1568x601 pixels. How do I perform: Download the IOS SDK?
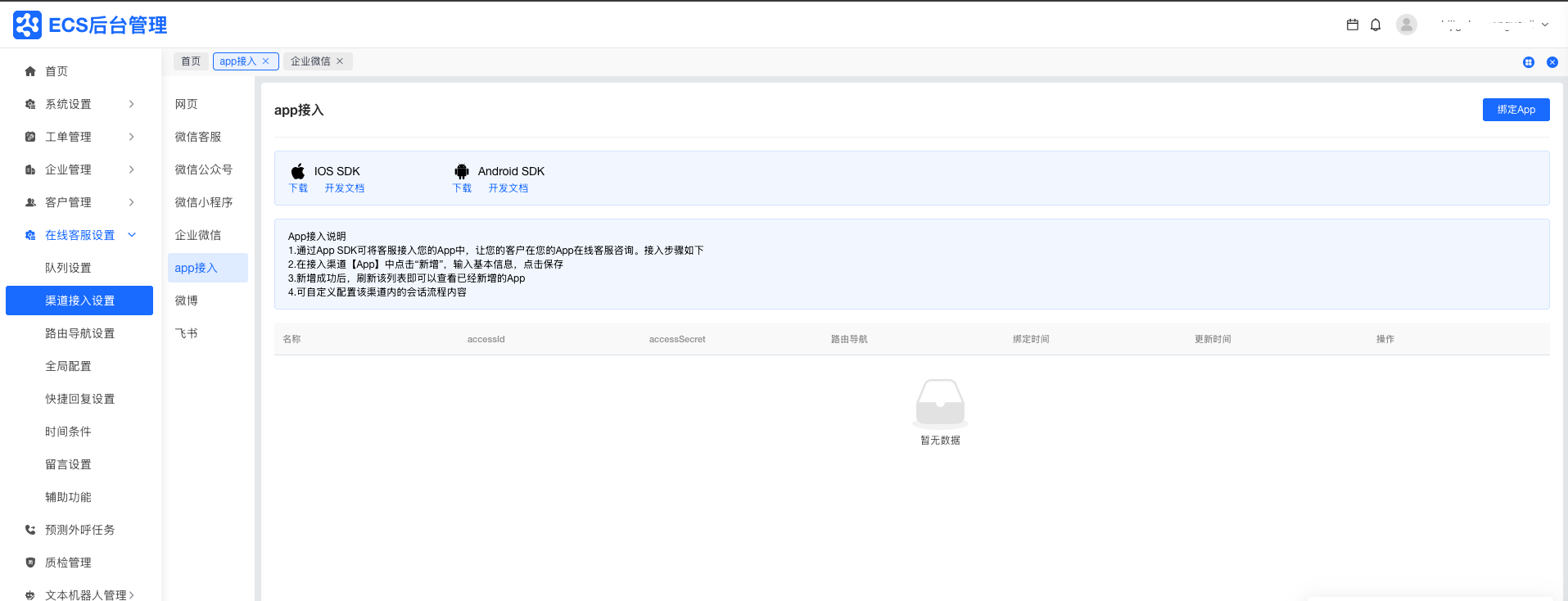pyautogui.click(x=298, y=188)
